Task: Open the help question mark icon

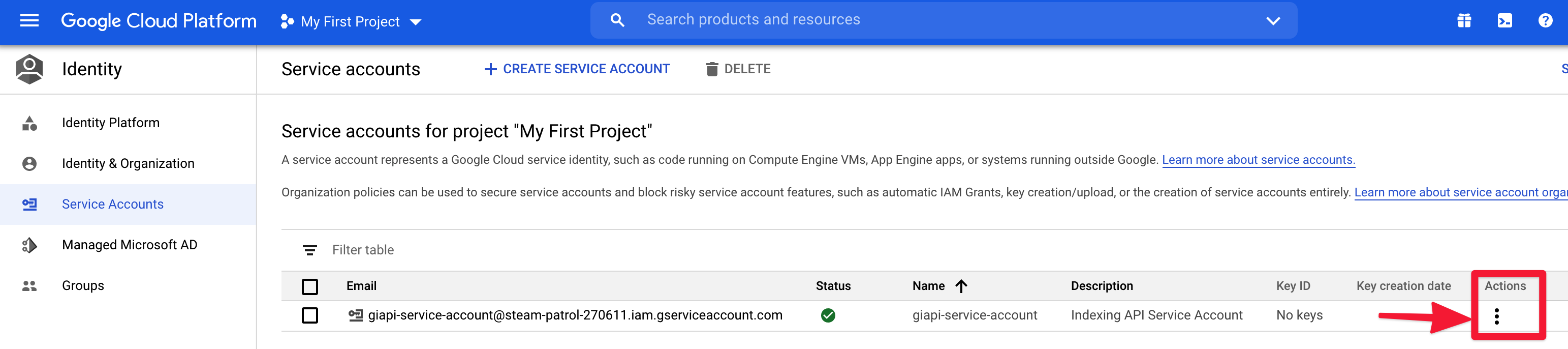Action: pos(1544,21)
